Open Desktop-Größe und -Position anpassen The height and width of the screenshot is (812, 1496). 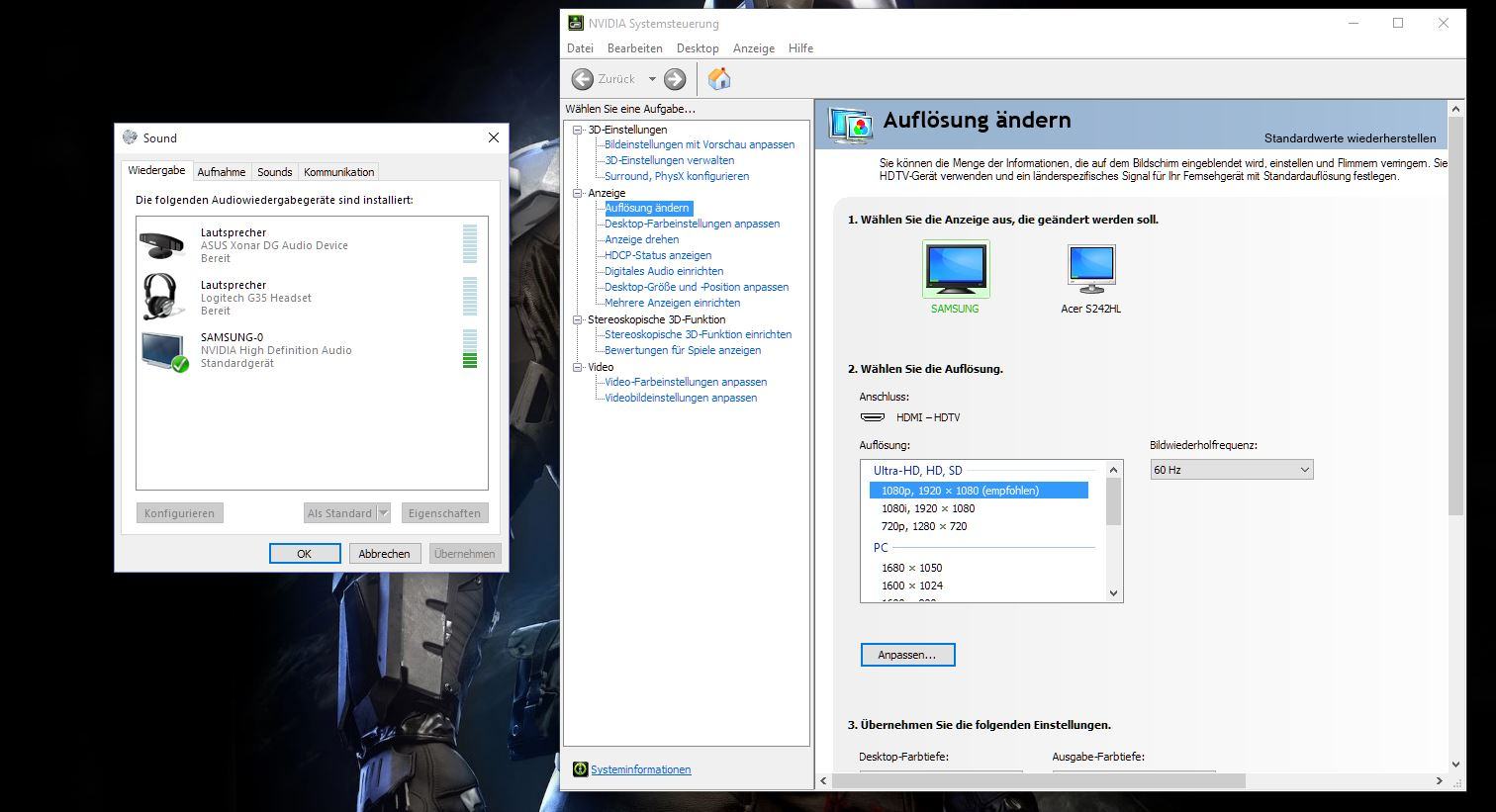tap(697, 287)
